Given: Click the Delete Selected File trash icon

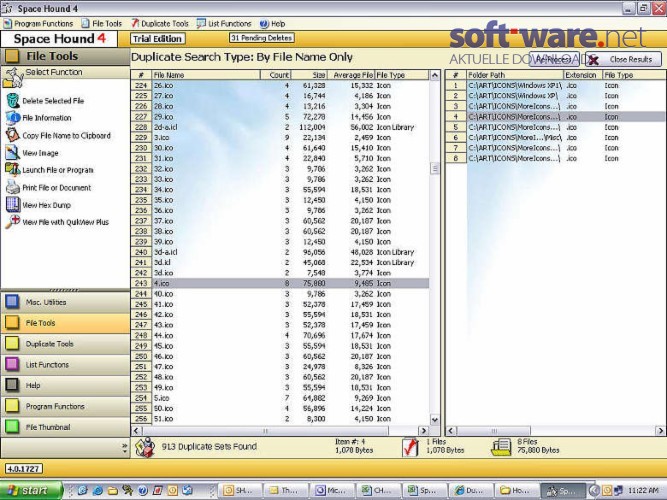Looking at the screenshot, I should pos(13,100).
